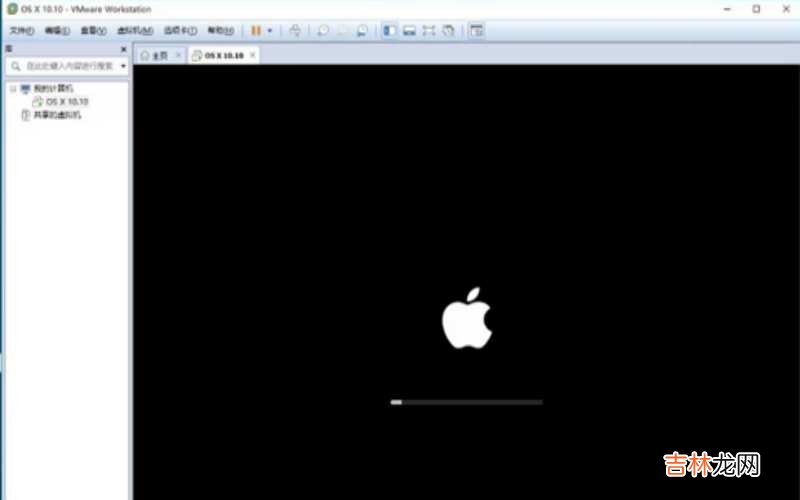Viewport: 800px width, 500px height.
Task: Open the power options dropdown arrow
Action: tap(270, 31)
